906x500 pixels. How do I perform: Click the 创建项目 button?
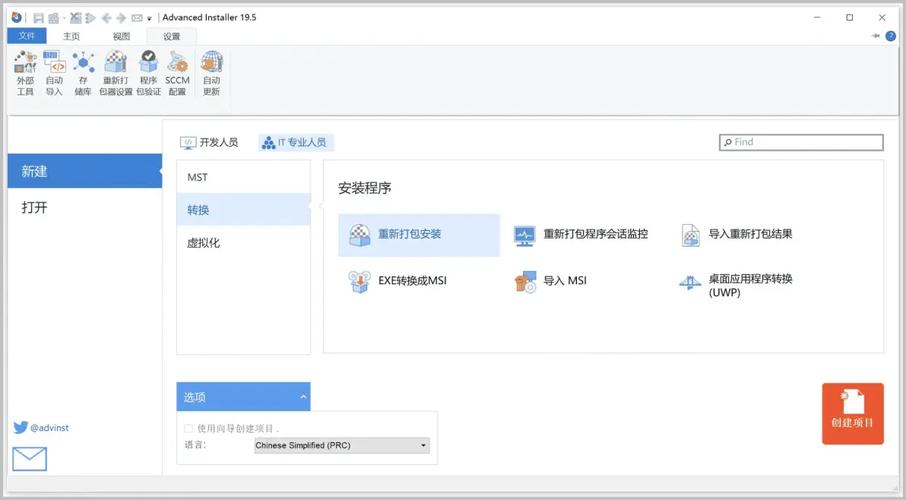[x=852, y=414]
